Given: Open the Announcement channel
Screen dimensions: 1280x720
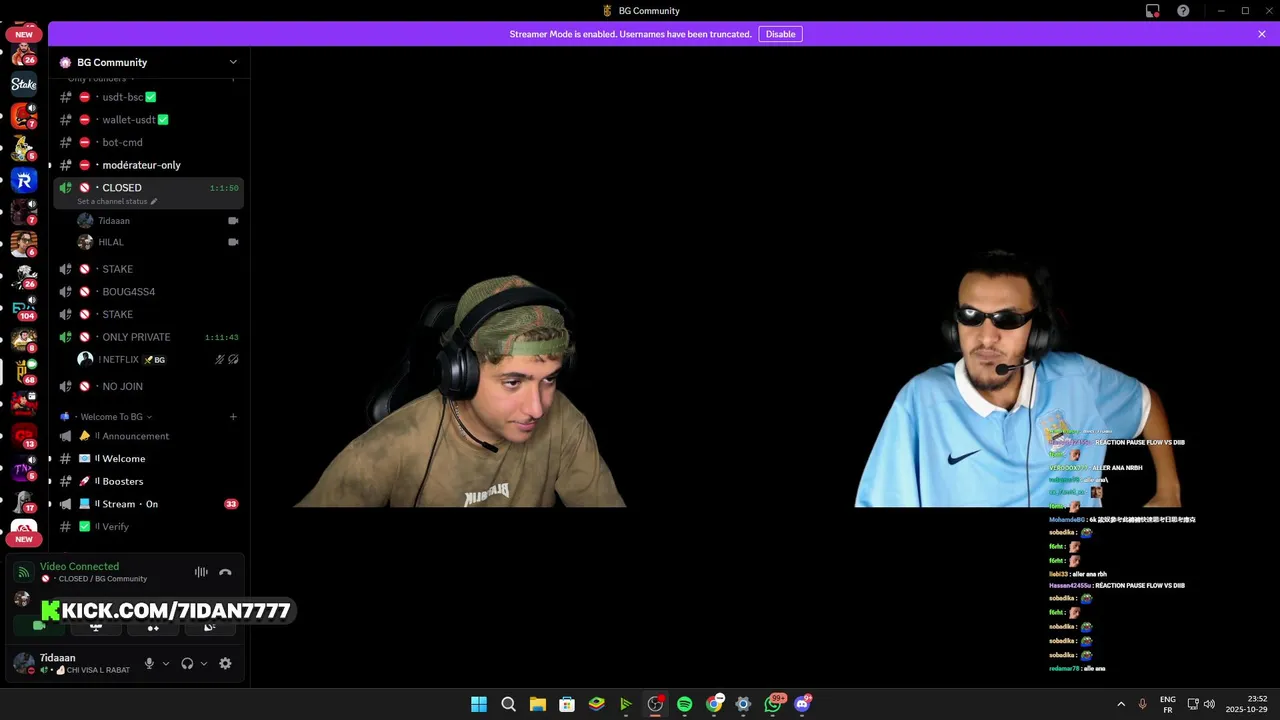Looking at the screenshot, I should click(148, 436).
